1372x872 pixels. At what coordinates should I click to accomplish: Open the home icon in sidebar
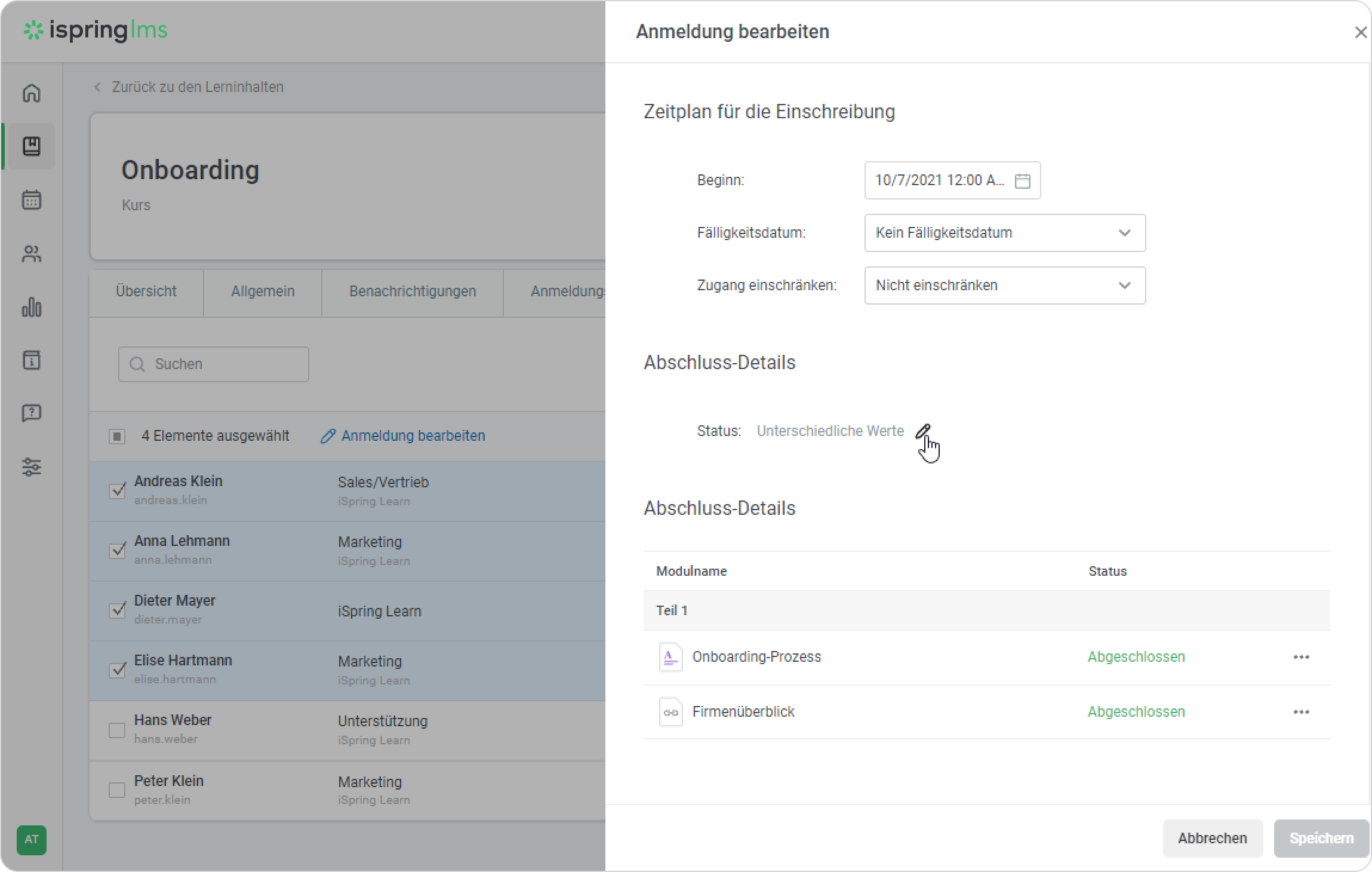coord(32,93)
